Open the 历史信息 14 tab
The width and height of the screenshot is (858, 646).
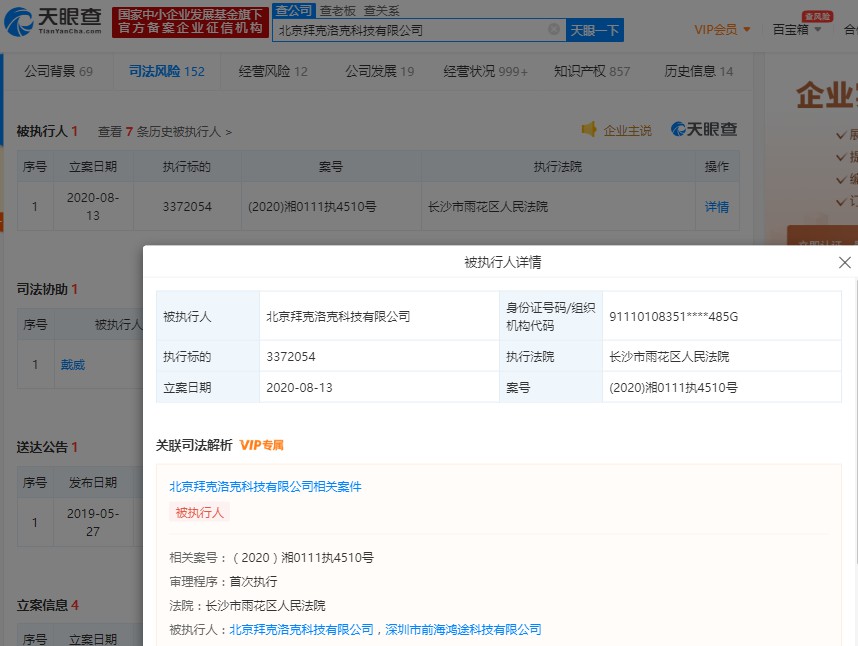pyautogui.click(x=699, y=71)
